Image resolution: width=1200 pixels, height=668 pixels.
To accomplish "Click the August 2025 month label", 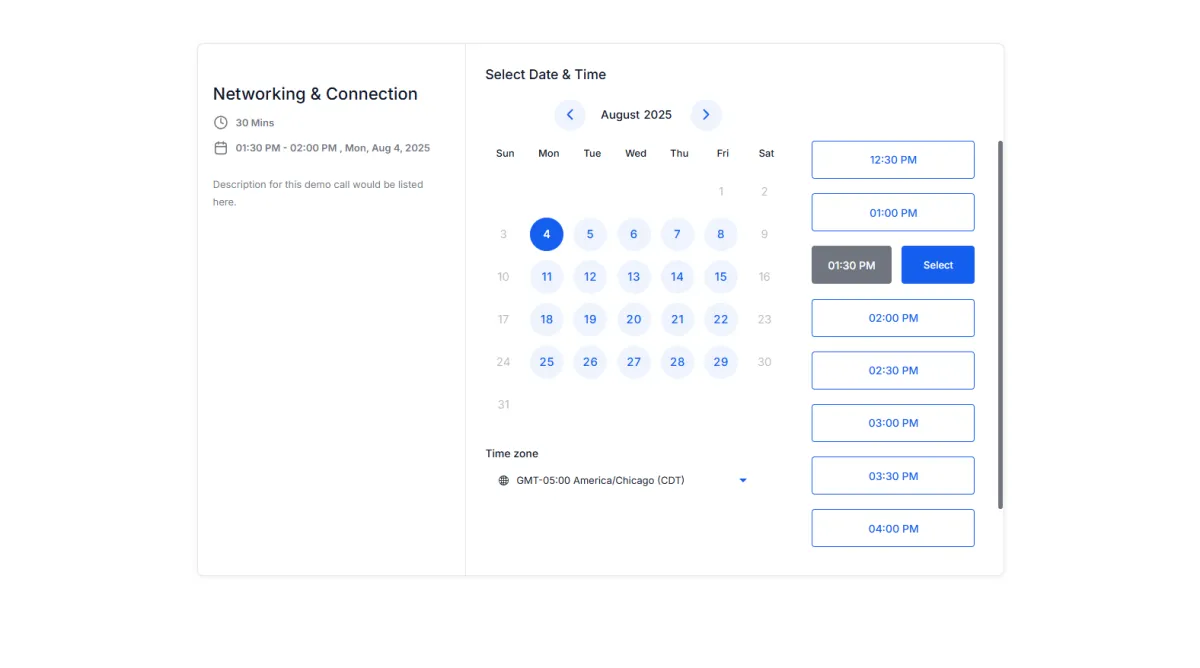I will (x=636, y=115).
